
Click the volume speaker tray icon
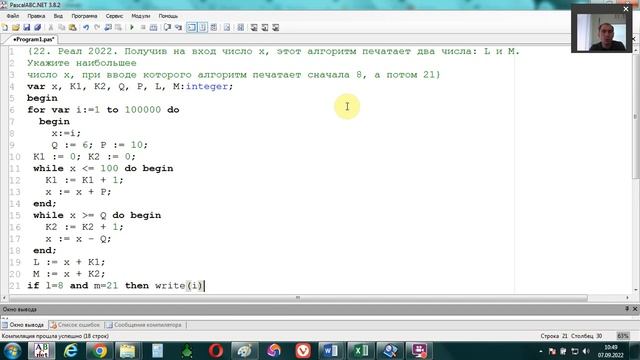[586, 351]
